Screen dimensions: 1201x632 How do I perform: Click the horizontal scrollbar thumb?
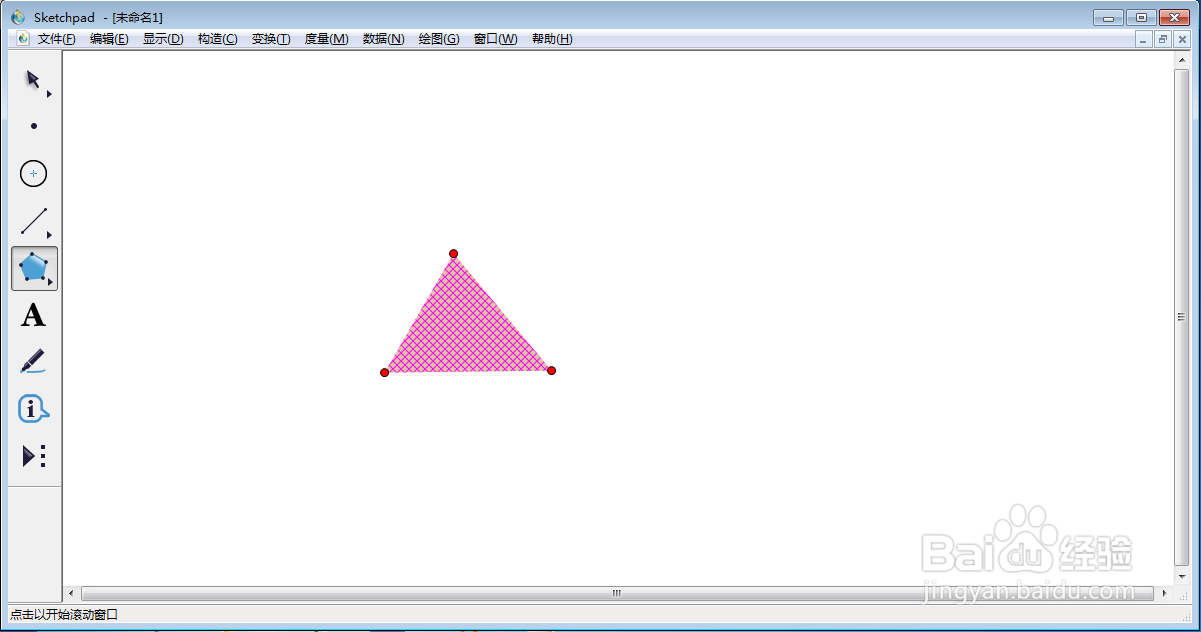tap(617, 593)
